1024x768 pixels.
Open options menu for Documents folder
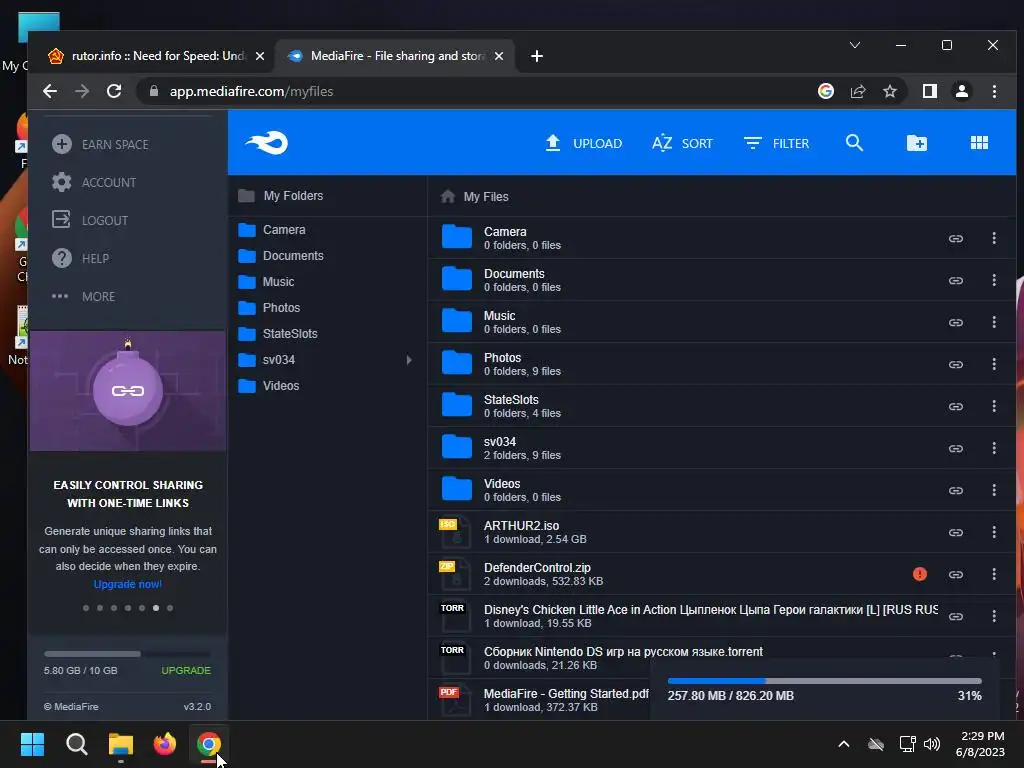coord(994,280)
